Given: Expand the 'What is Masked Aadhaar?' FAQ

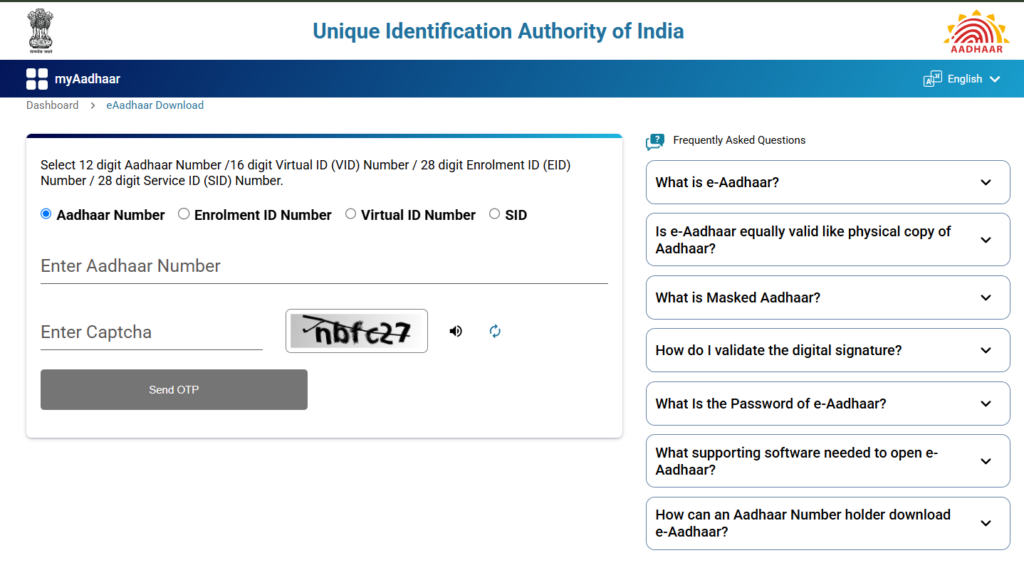Looking at the screenshot, I should click(828, 298).
